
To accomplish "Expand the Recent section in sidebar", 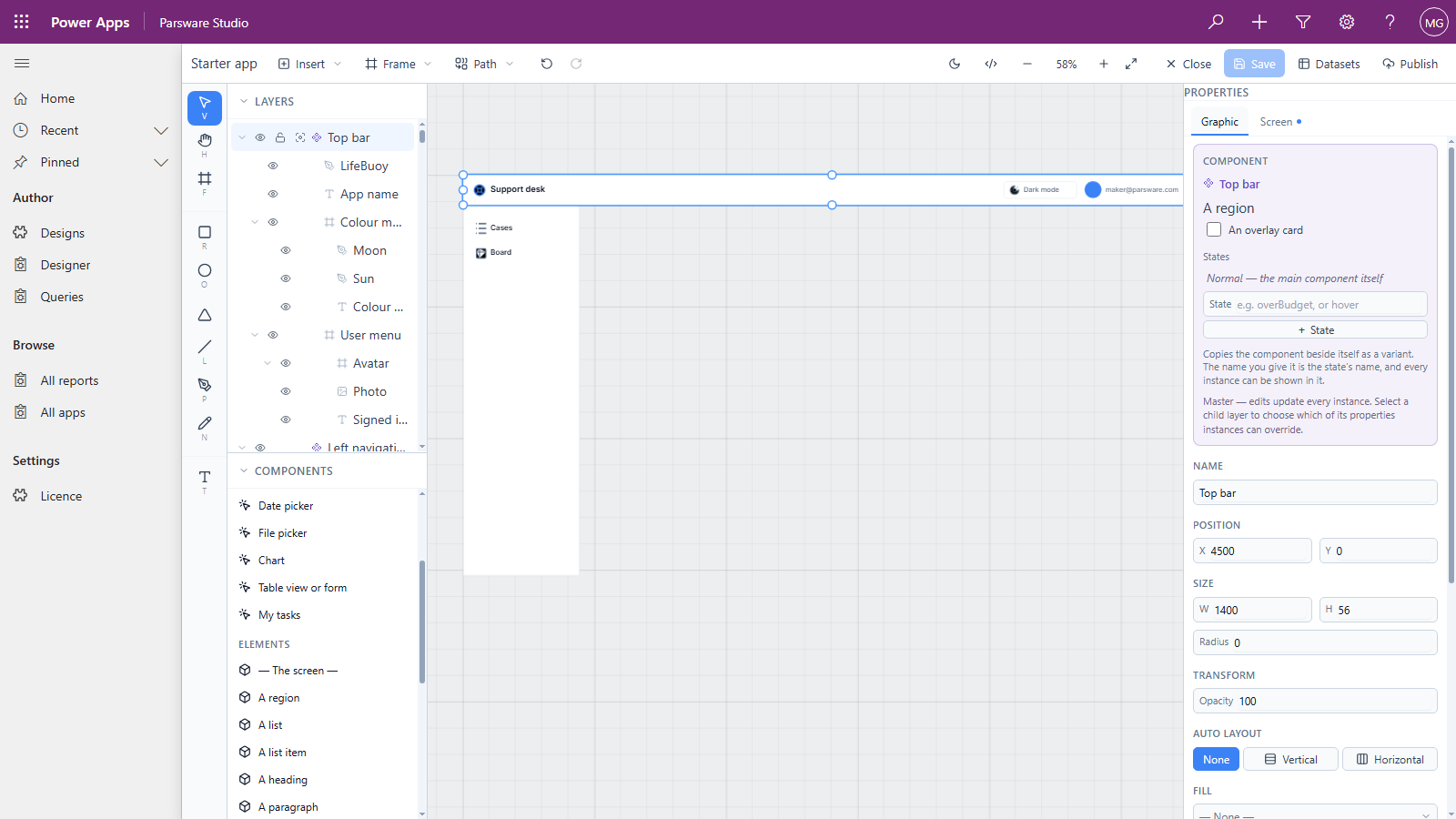I will [161, 130].
